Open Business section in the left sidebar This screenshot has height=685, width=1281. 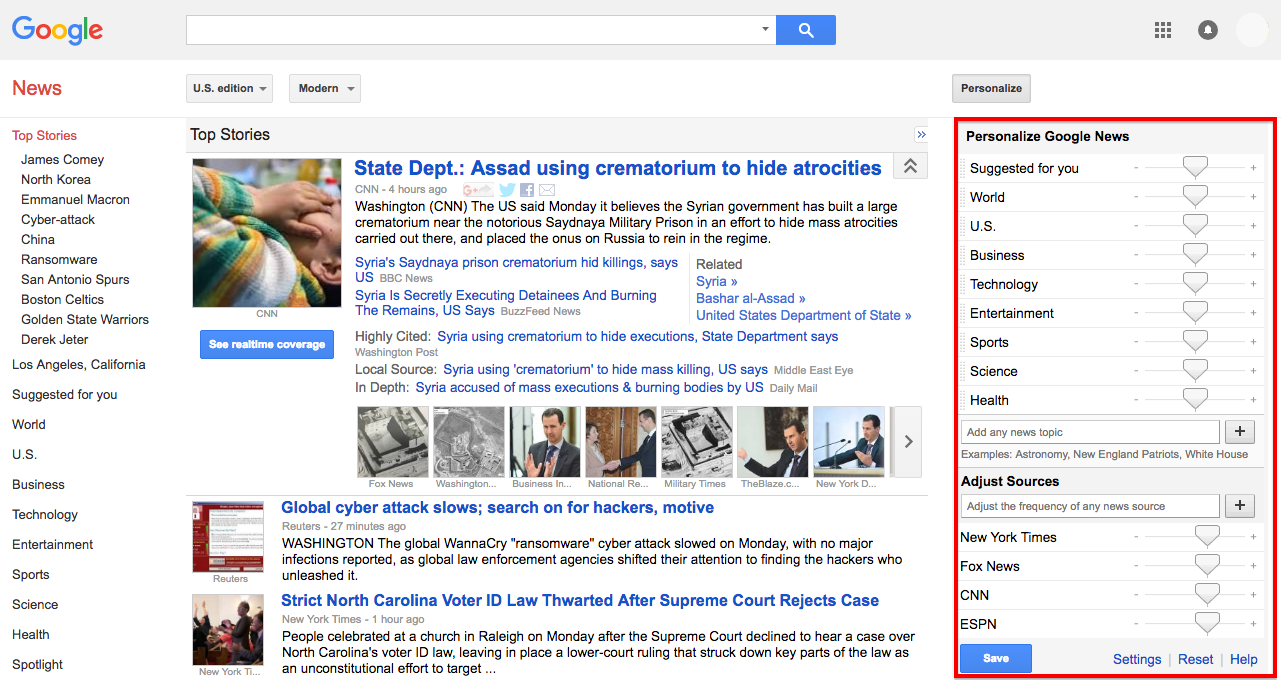point(38,484)
